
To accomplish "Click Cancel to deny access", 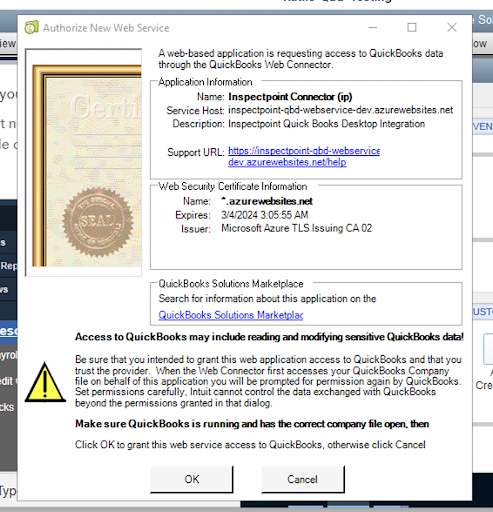I will [303, 479].
